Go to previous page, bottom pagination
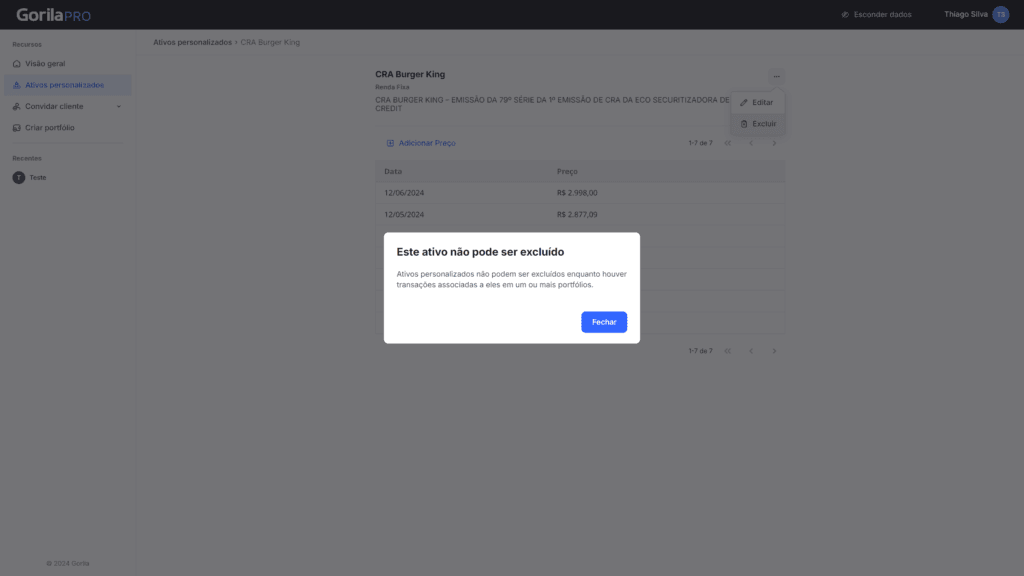 point(751,351)
